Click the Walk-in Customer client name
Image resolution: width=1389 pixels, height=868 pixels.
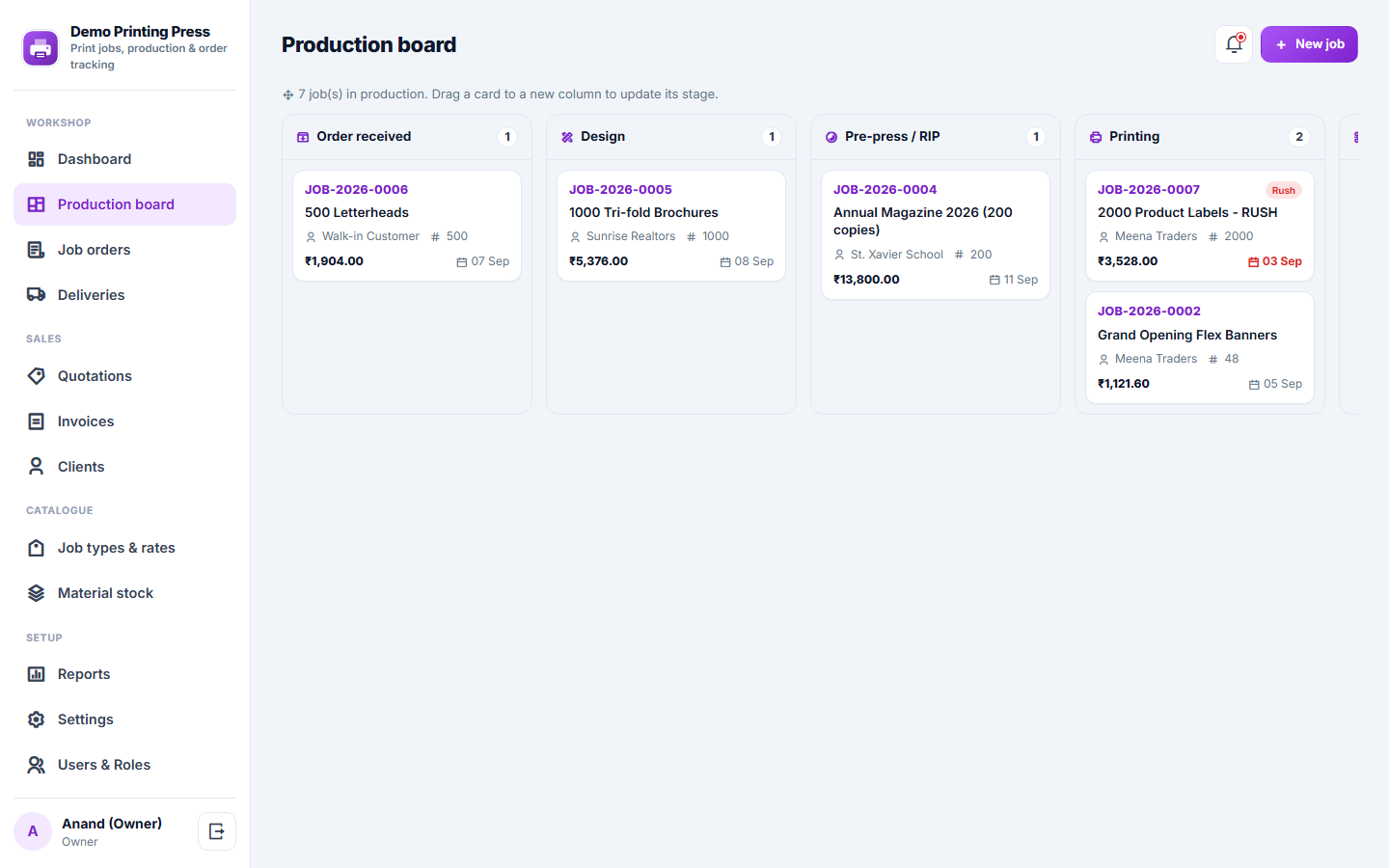pyautogui.click(x=370, y=236)
